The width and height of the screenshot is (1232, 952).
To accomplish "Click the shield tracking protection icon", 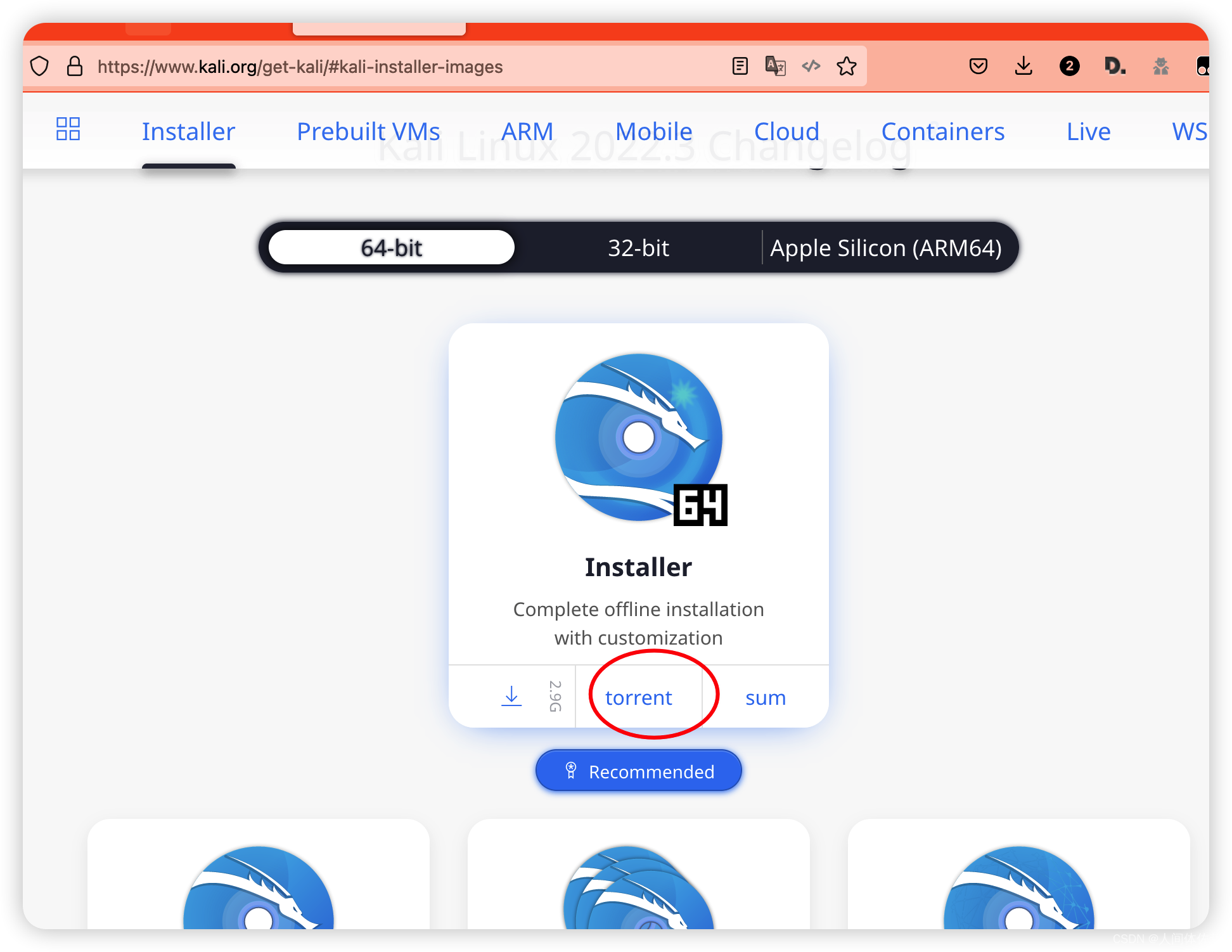I will pos(39,66).
